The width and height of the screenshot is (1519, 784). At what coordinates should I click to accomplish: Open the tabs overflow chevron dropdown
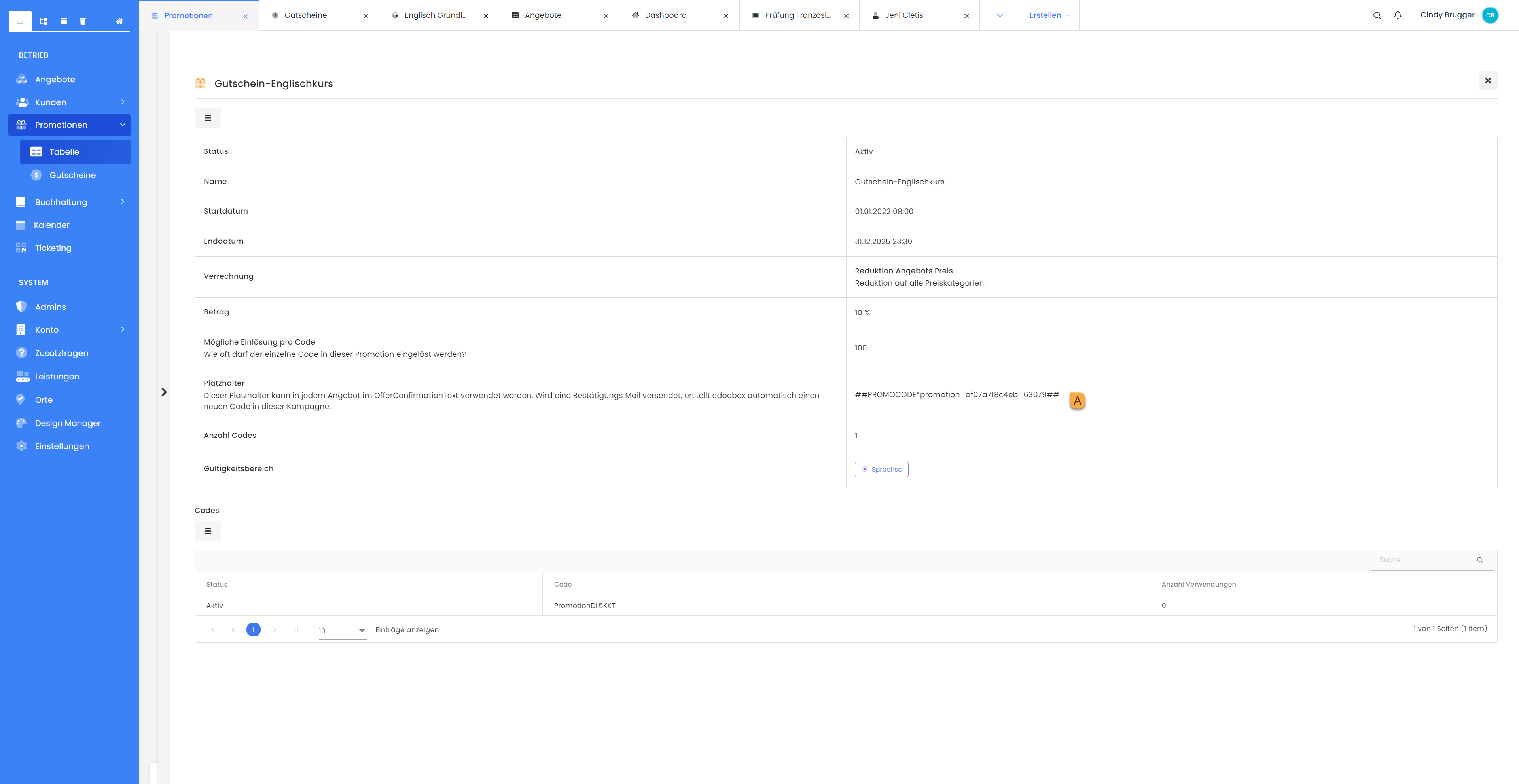(1000, 16)
